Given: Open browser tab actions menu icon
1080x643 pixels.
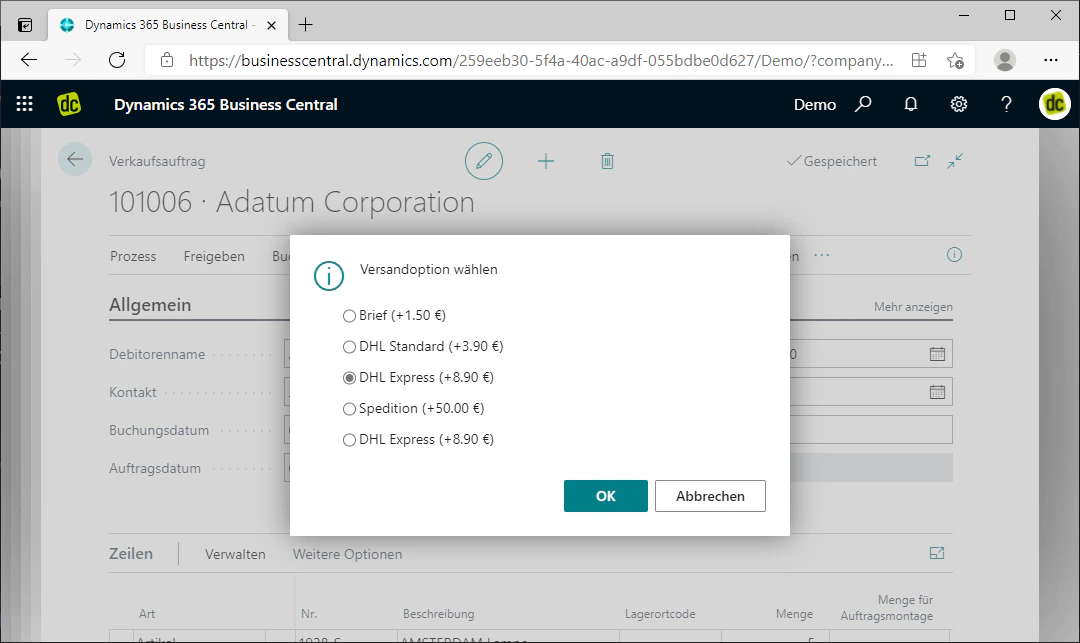Looking at the screenshot, I should pyautogui.click(x=25, y=25).
